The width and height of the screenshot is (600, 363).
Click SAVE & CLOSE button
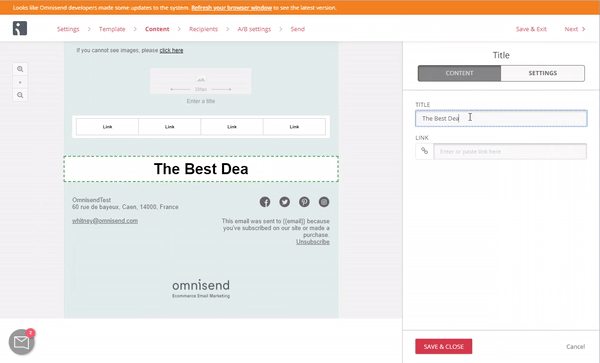pos(443,347)
